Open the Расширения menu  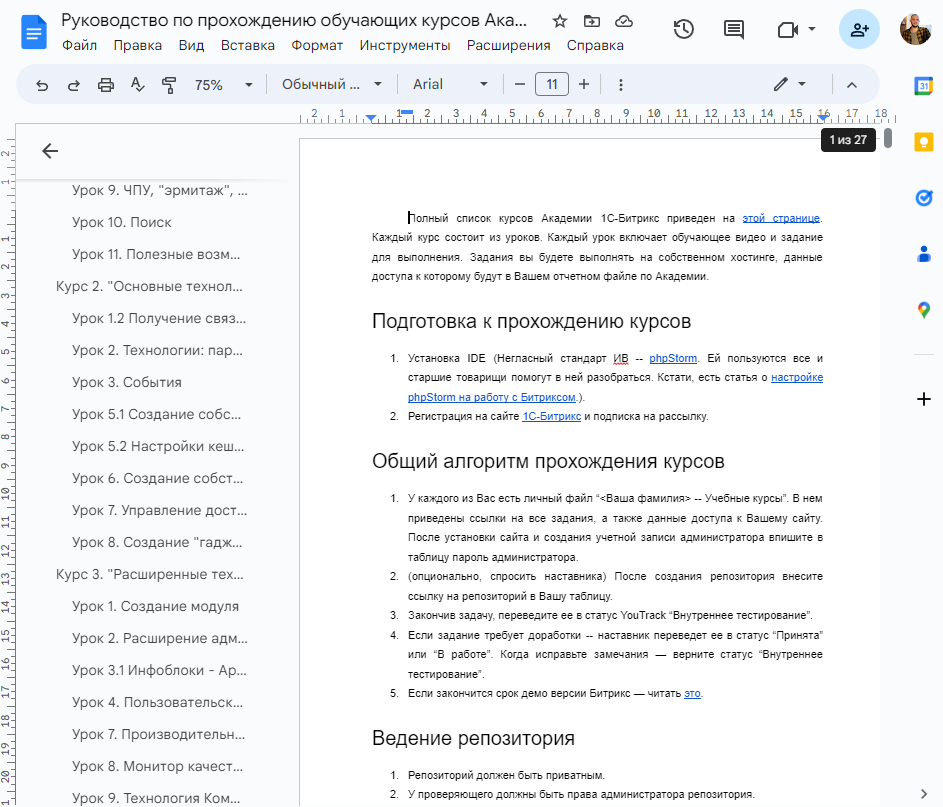(508, 46)
